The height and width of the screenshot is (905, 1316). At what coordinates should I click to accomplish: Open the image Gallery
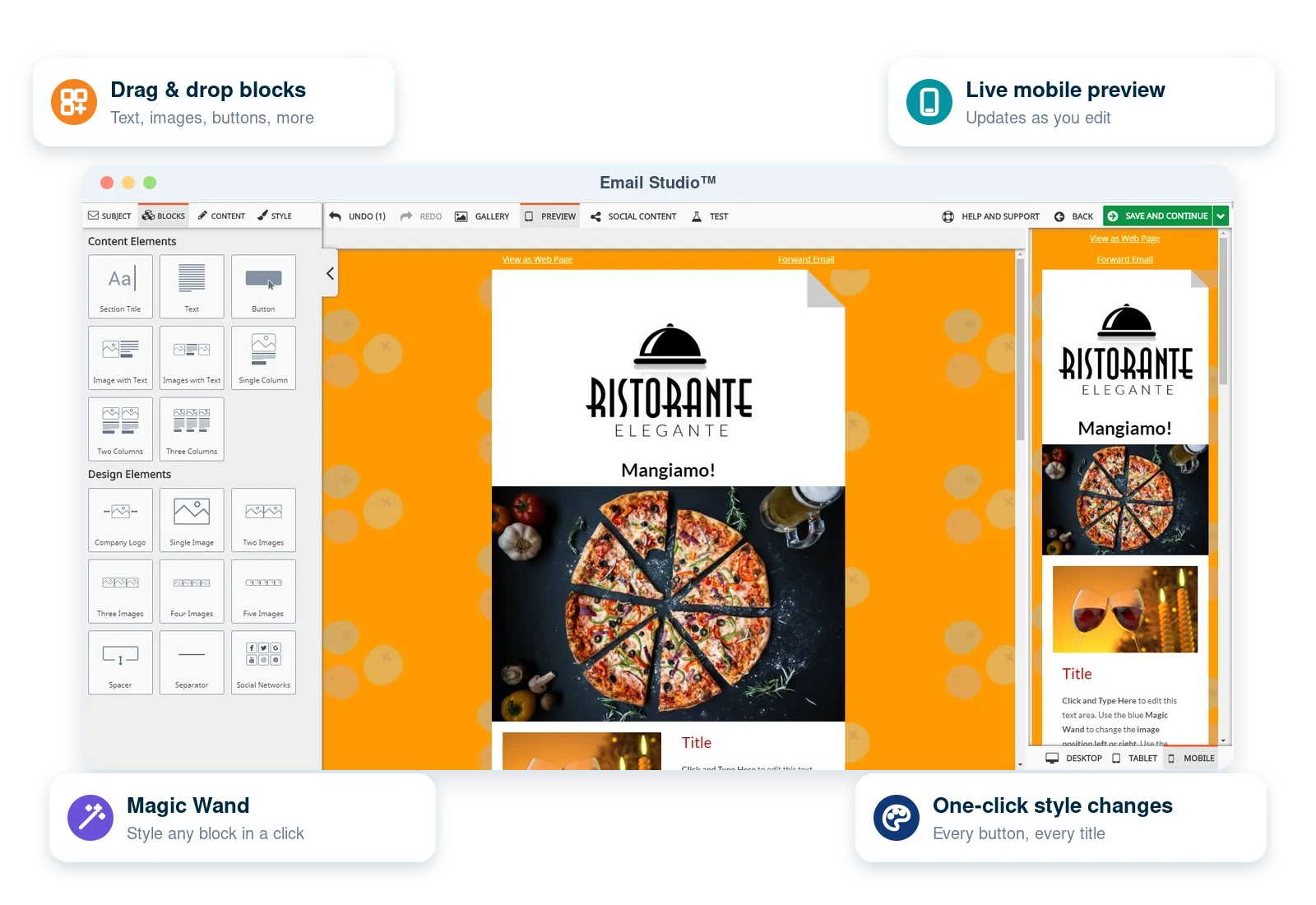(x=482, y=216)
